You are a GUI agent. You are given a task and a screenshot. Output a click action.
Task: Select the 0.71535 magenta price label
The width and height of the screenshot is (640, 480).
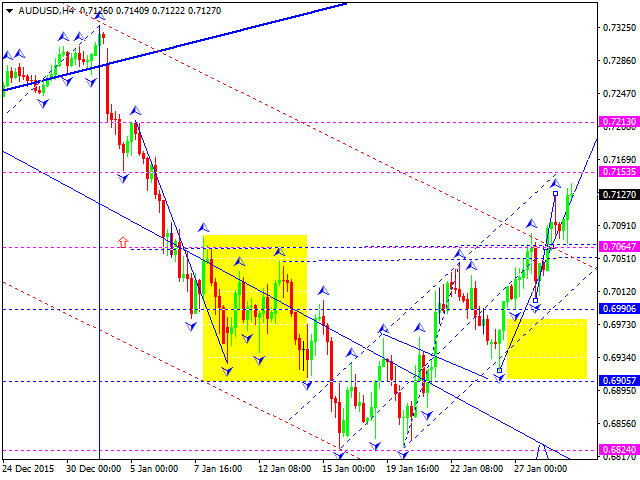click(619, 171)
